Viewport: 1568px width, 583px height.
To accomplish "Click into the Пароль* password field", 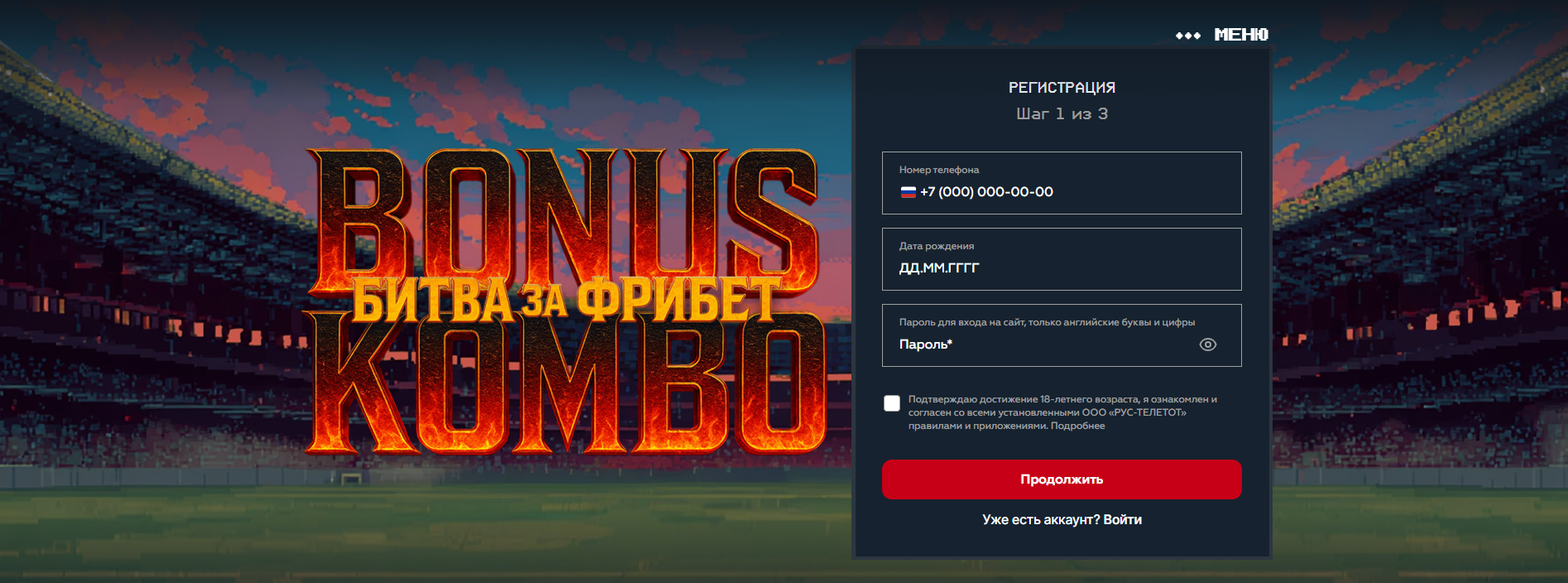I will [1062, 335].
